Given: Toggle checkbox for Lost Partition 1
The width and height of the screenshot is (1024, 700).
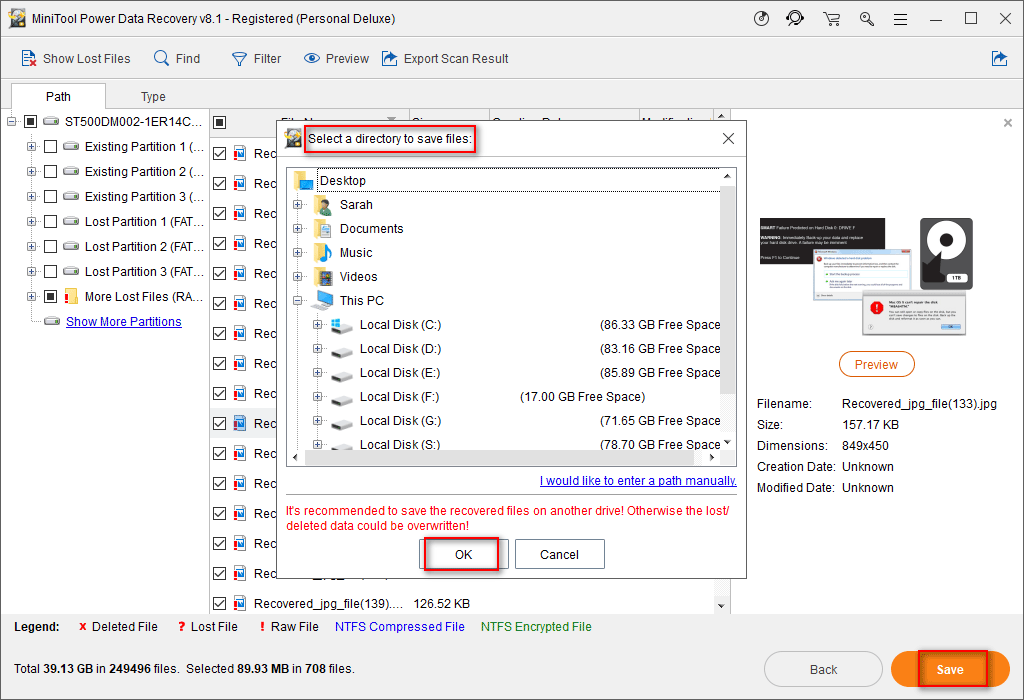Looking at the screenshot, I should point(50,221).
